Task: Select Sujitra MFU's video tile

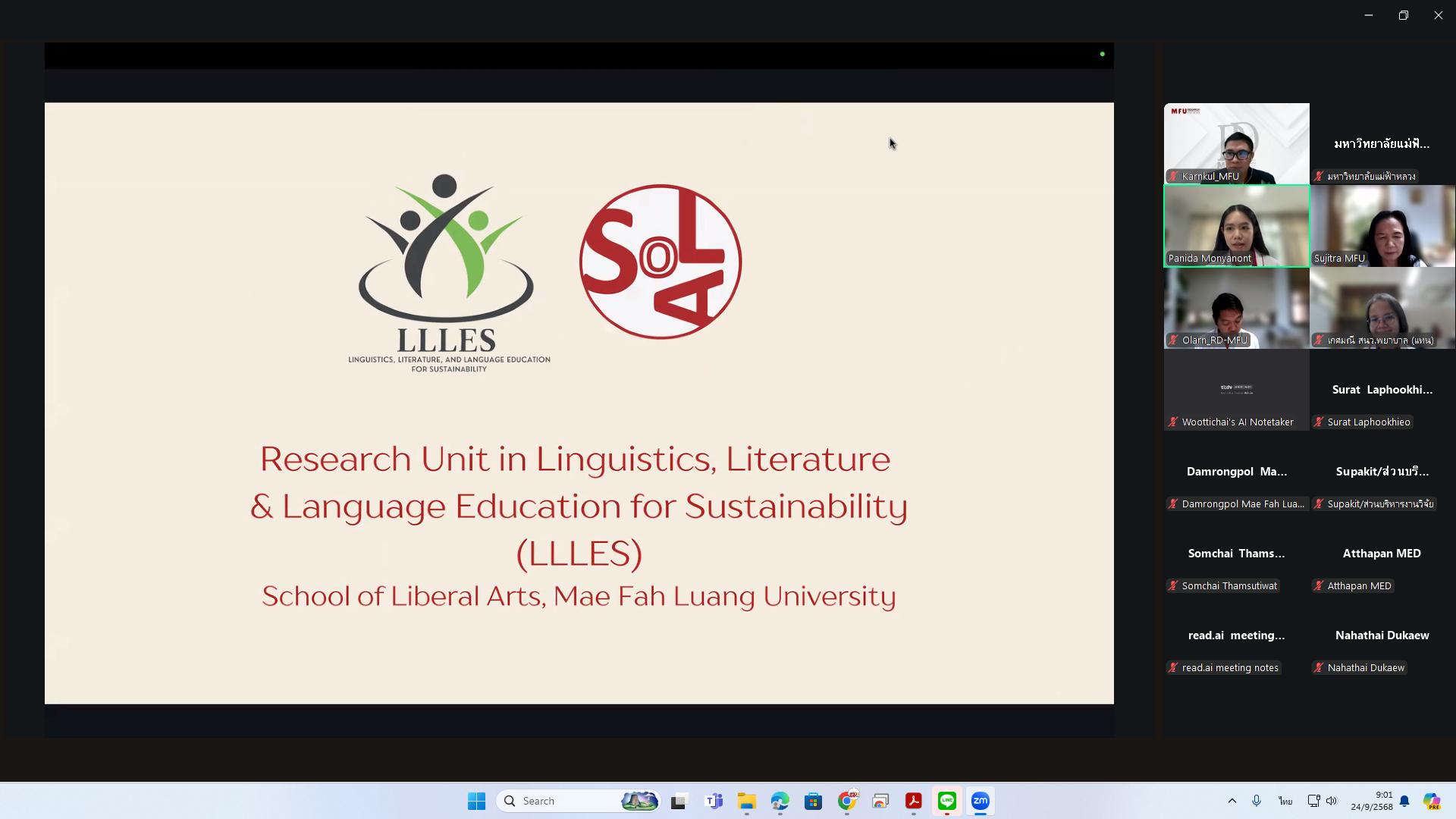Action: [1382, 225]
